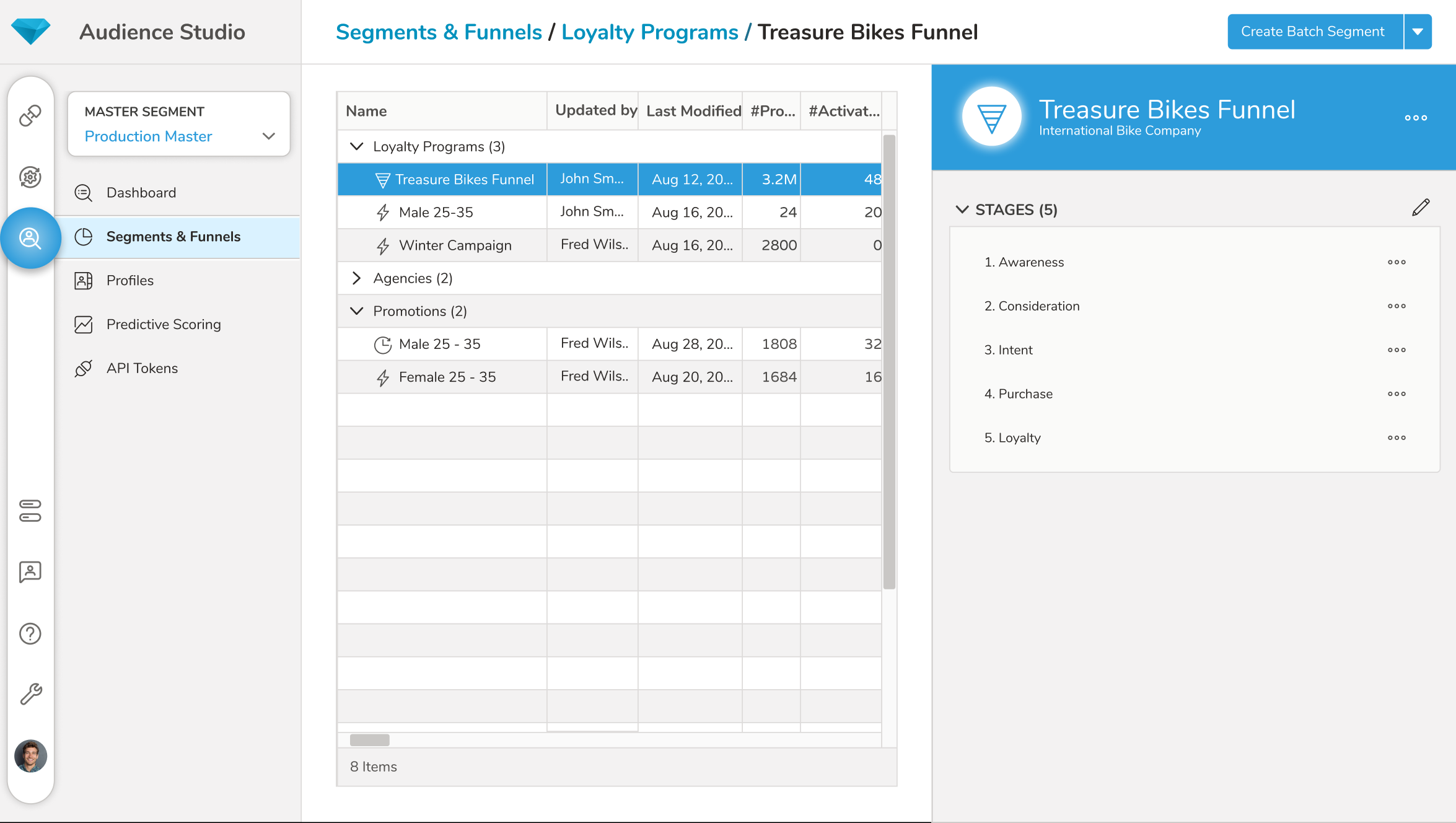The width and height of the screenshot is (1456, 823).
Task: Click the Male 25-35 promotions clock icon
Action: 383,344
